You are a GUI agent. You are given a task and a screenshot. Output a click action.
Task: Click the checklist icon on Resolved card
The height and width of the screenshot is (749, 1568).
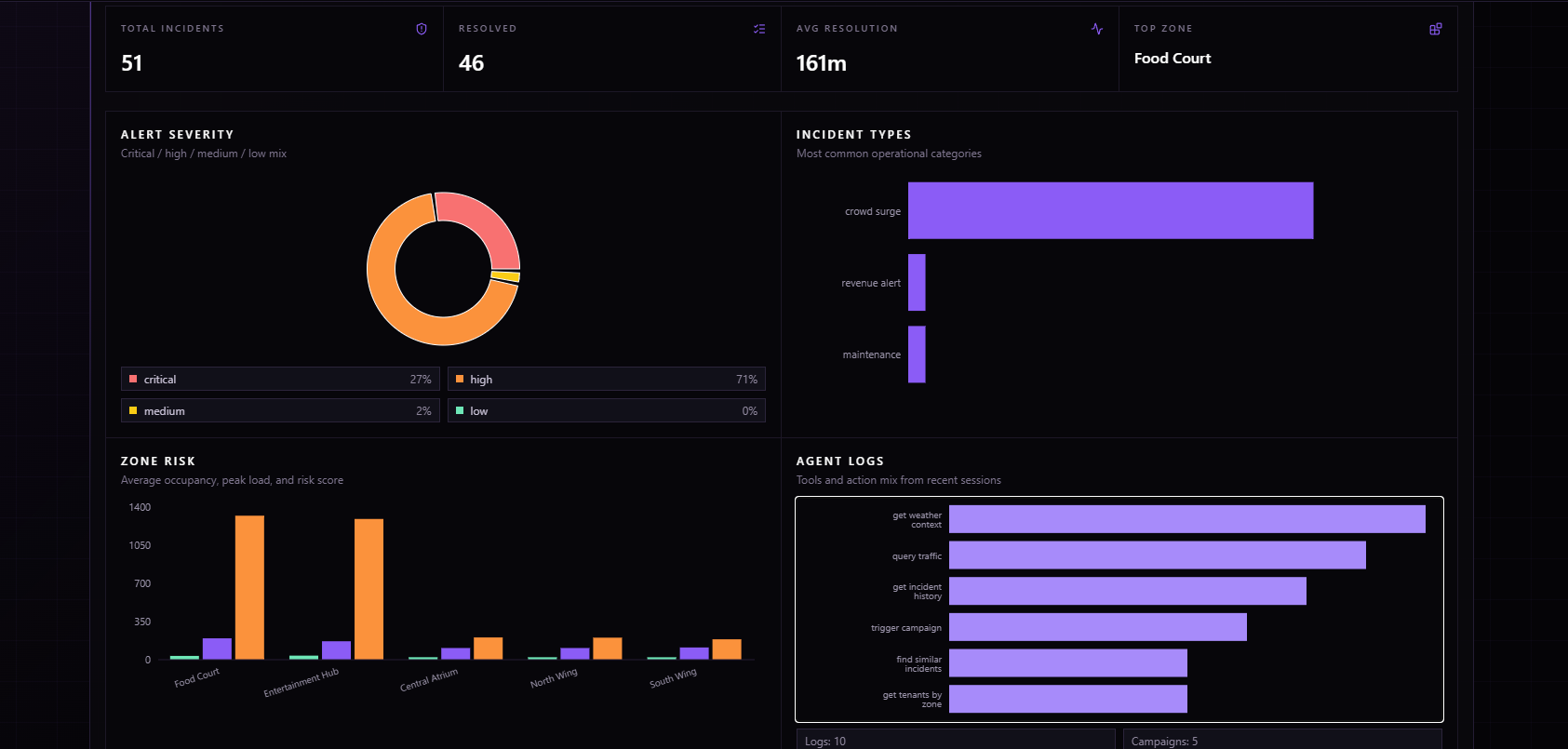759,29
